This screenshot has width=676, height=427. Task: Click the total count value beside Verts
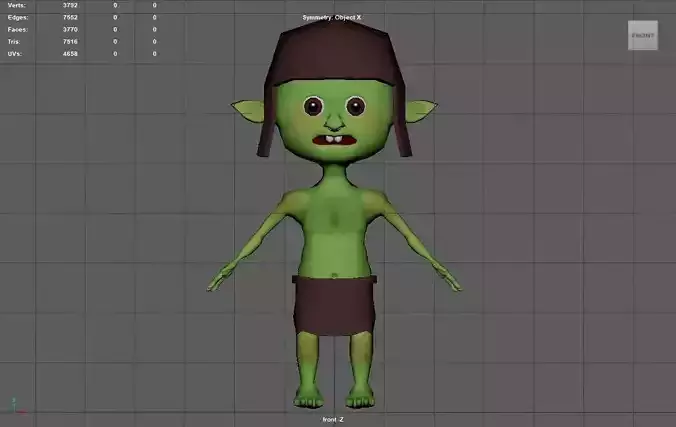[70, 5]
